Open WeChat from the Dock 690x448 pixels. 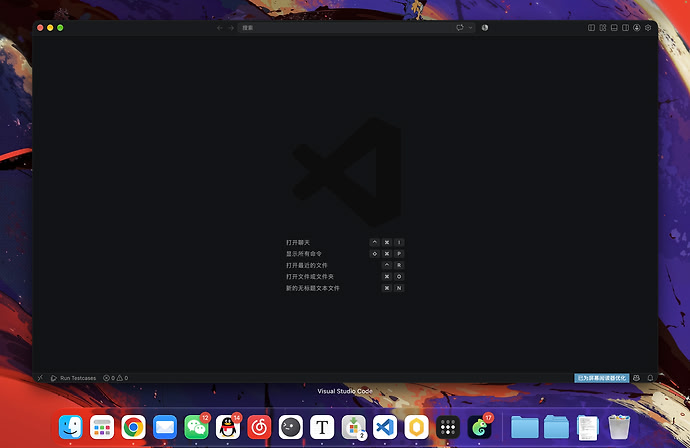[196, 427]
